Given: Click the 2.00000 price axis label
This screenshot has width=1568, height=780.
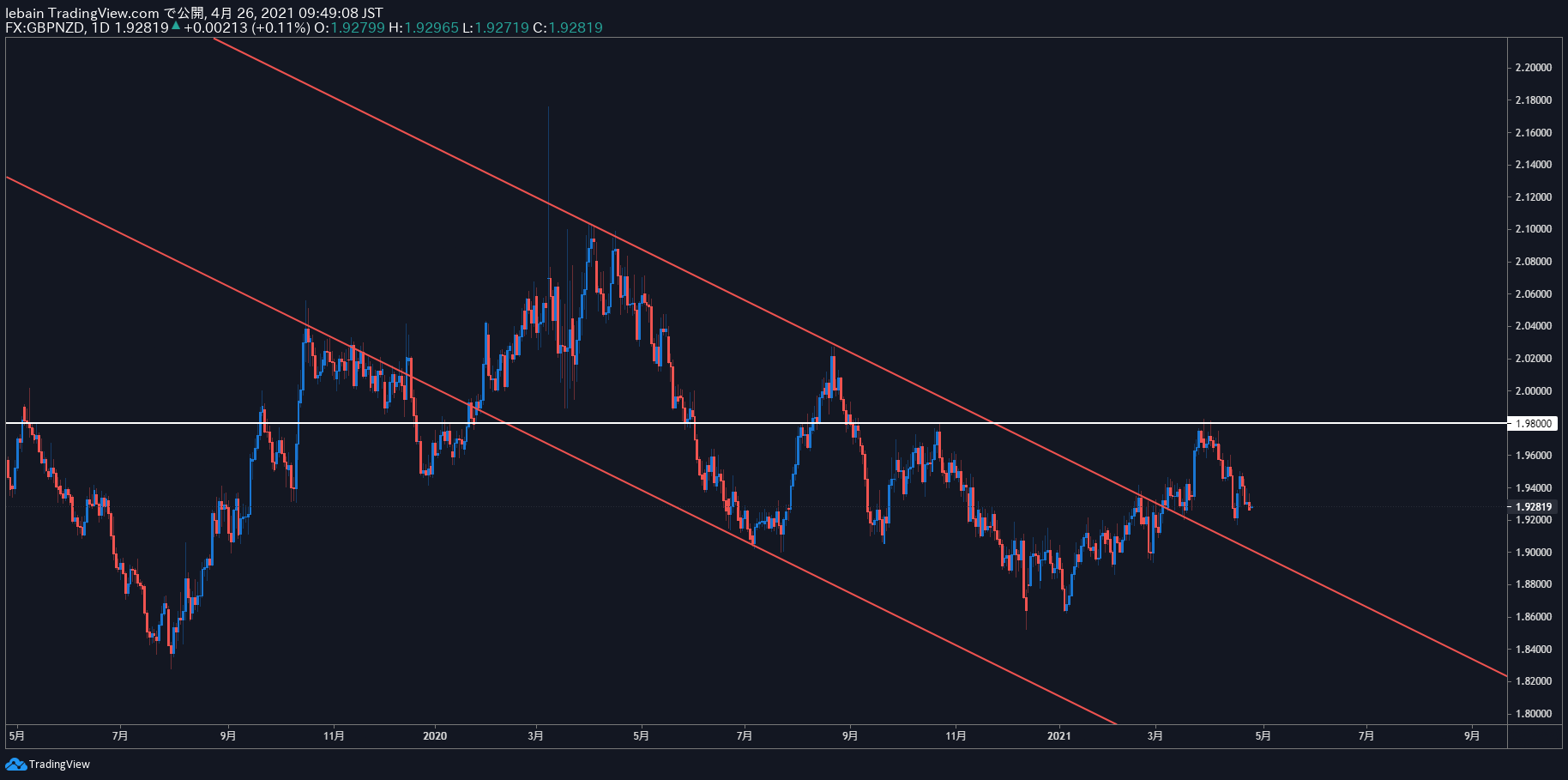Looking at the screenshot, I should coord(1533,391).
